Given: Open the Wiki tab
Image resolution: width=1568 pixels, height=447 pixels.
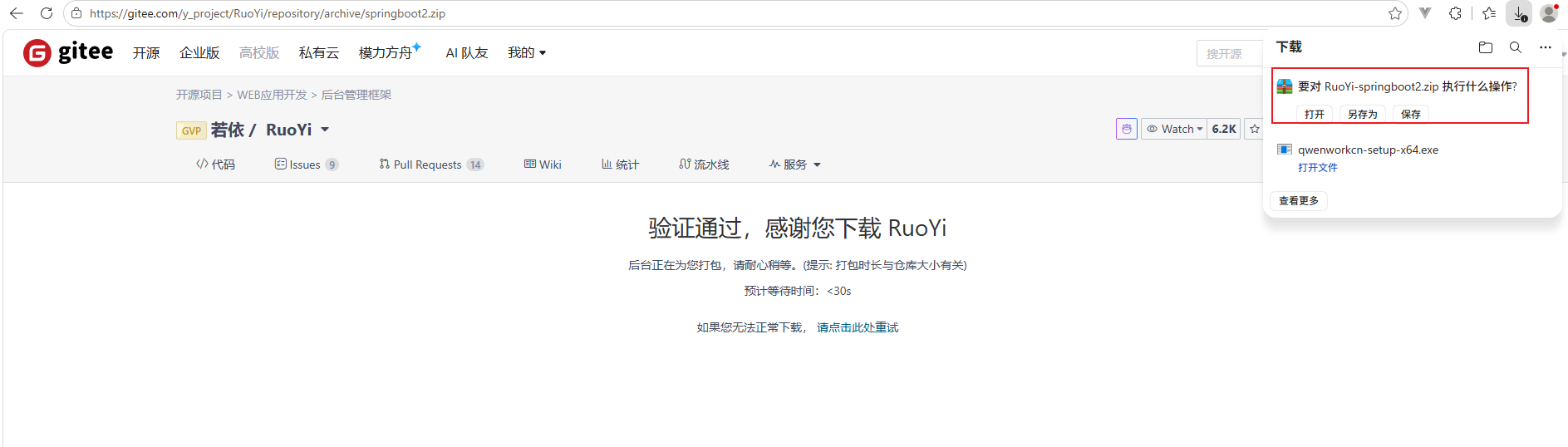Looking at the screenshot, I should pos(543,165).
